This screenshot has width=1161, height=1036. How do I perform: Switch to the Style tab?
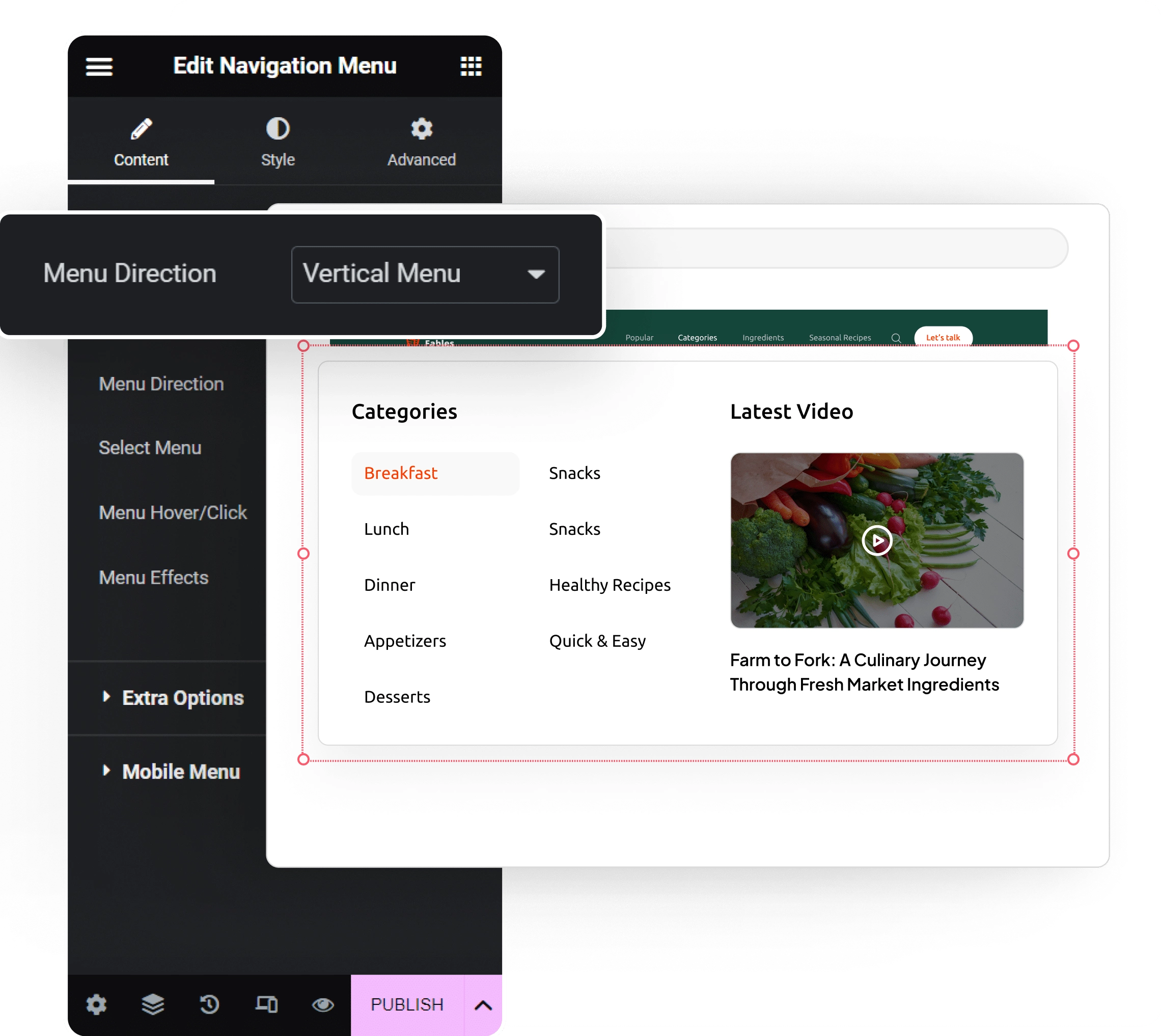[278, 141]
